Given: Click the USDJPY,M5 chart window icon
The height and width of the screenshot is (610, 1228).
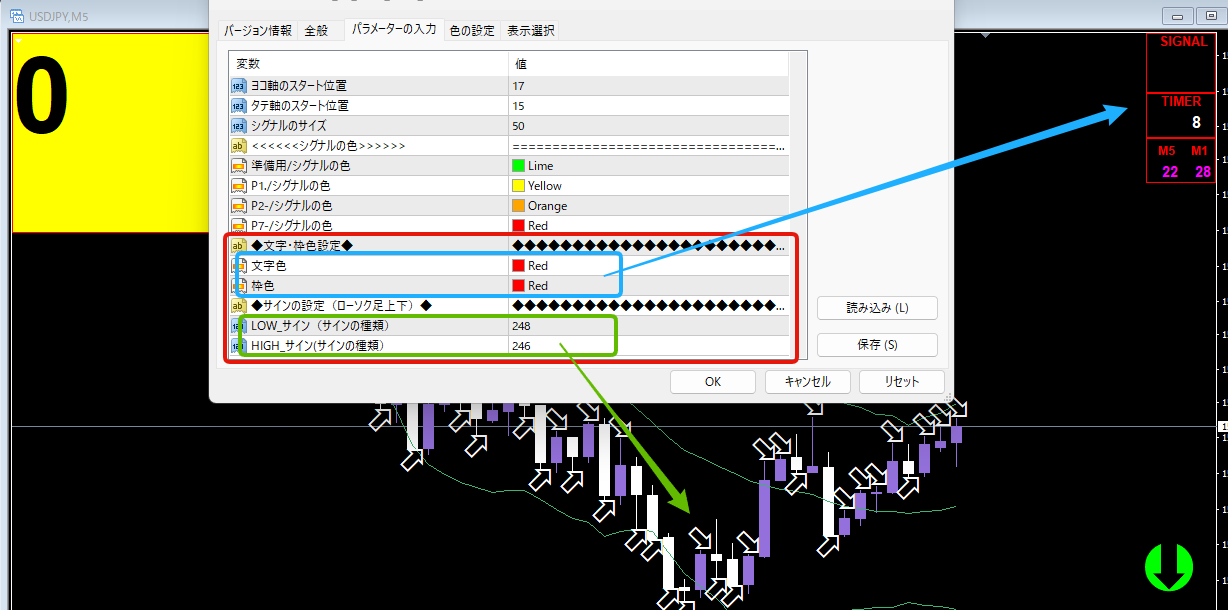Looking at the screenshot, I should [18, 14].
